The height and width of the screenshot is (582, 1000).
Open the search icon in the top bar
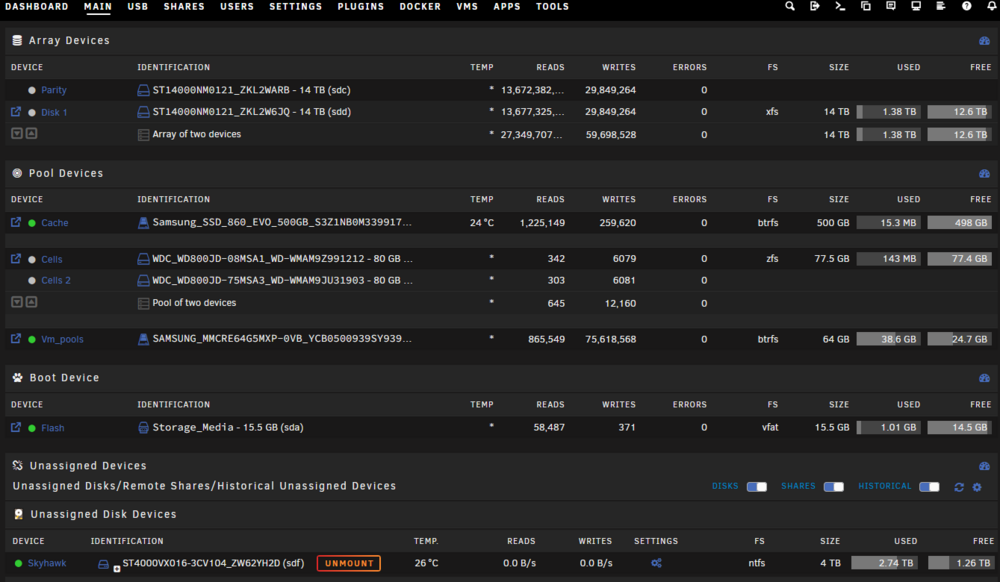pyautogui.click(x=790, y=6)
